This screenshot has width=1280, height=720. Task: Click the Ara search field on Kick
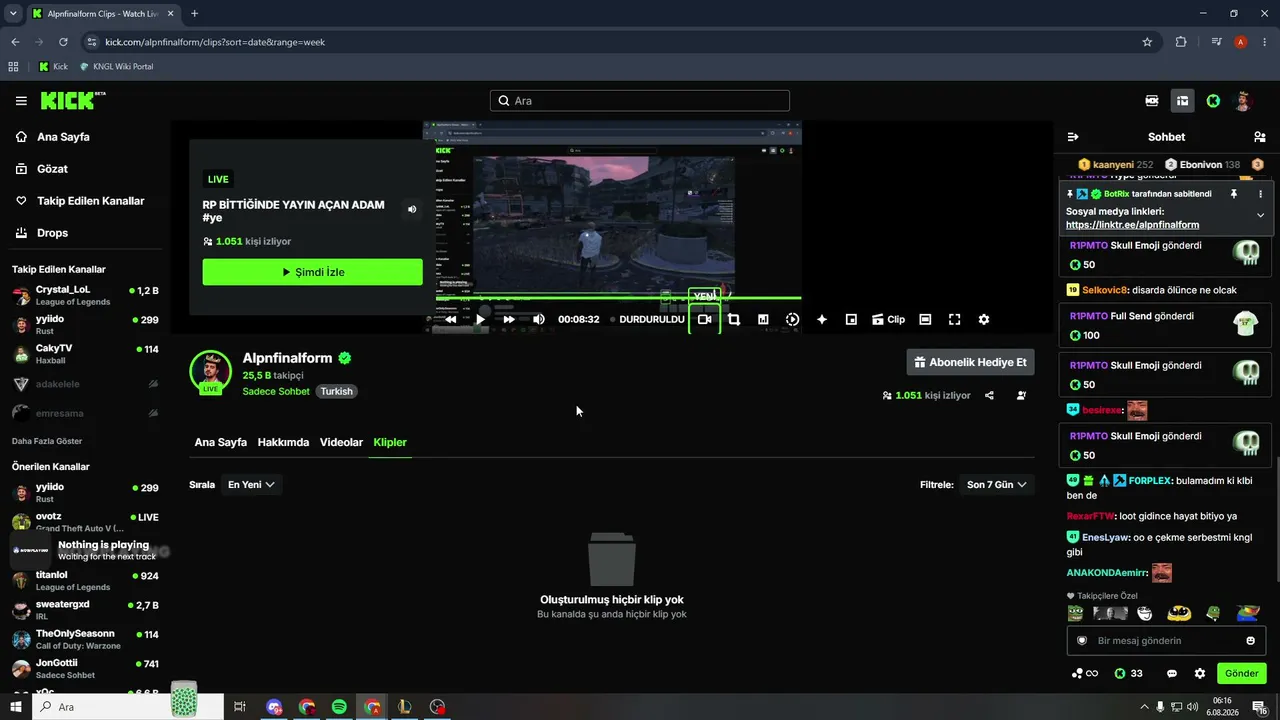(x=640, y=101)
